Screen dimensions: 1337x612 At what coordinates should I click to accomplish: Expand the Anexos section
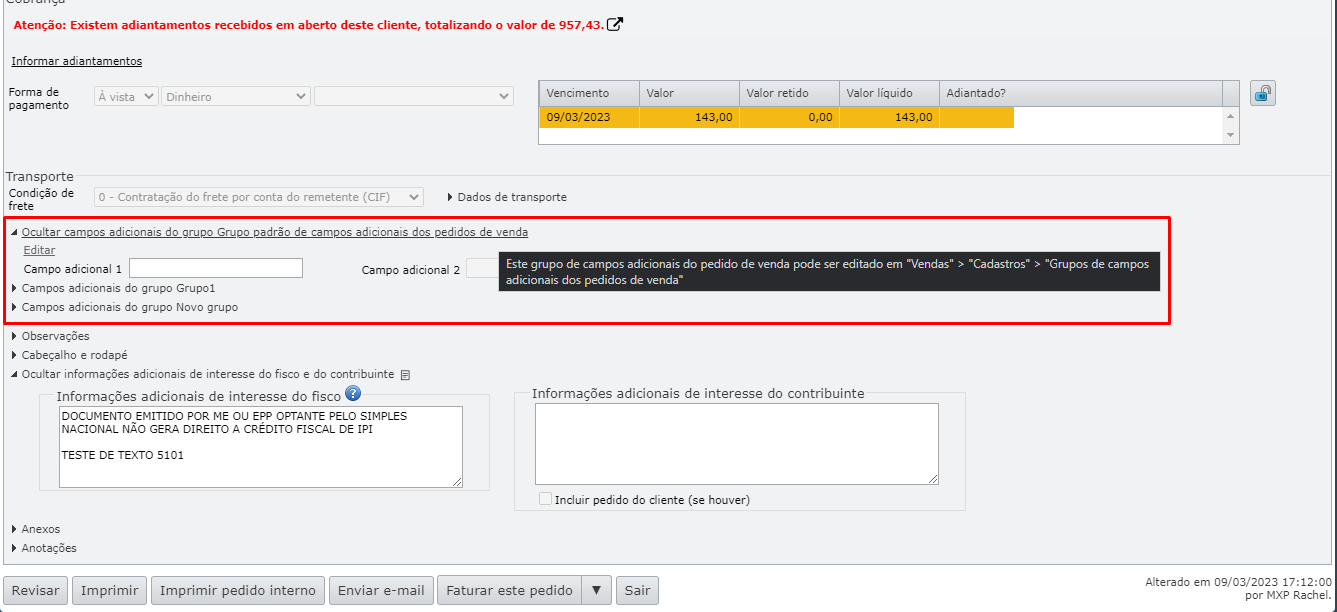point(36,529)
